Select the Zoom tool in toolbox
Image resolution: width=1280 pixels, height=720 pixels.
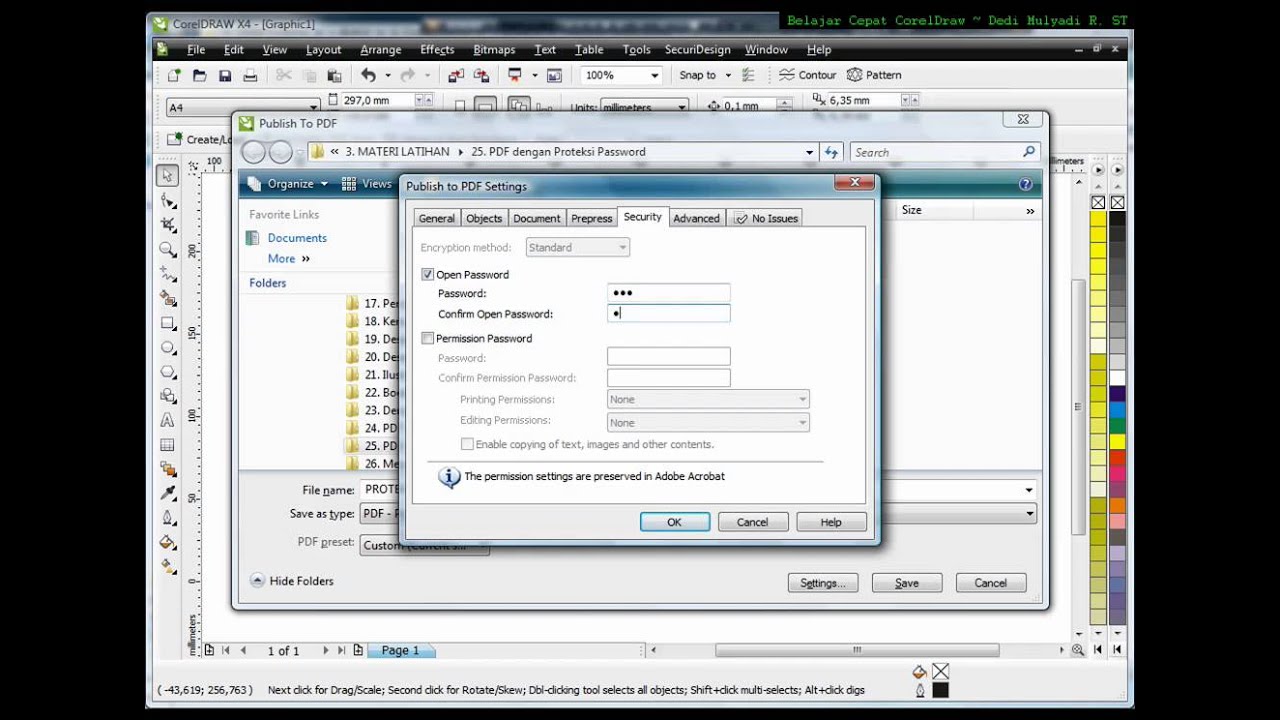pos(168,249)
